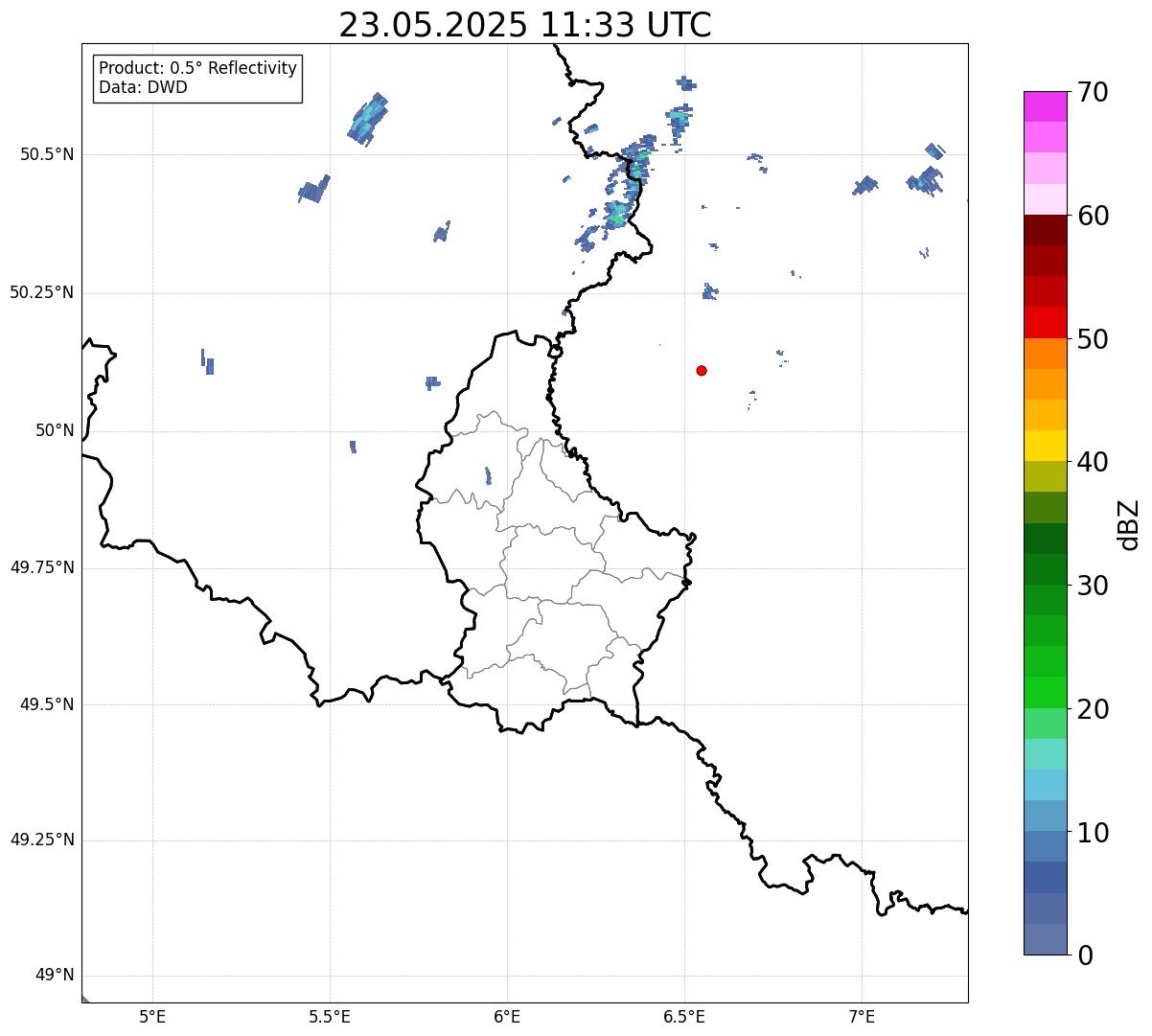1152x1036 pixels.
Task: Click the title 23.05.2025 11:33 UTC
Action: (x=525, y=25)
